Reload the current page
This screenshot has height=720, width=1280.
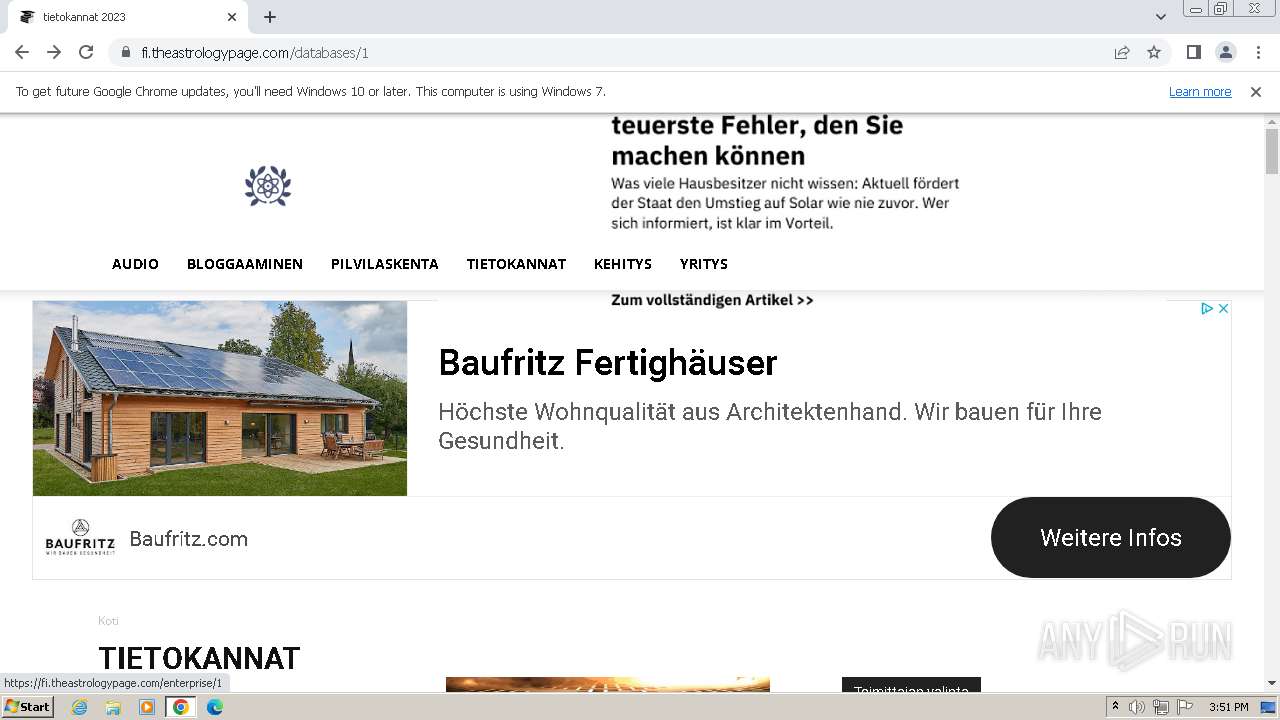[x=86, y=52]
